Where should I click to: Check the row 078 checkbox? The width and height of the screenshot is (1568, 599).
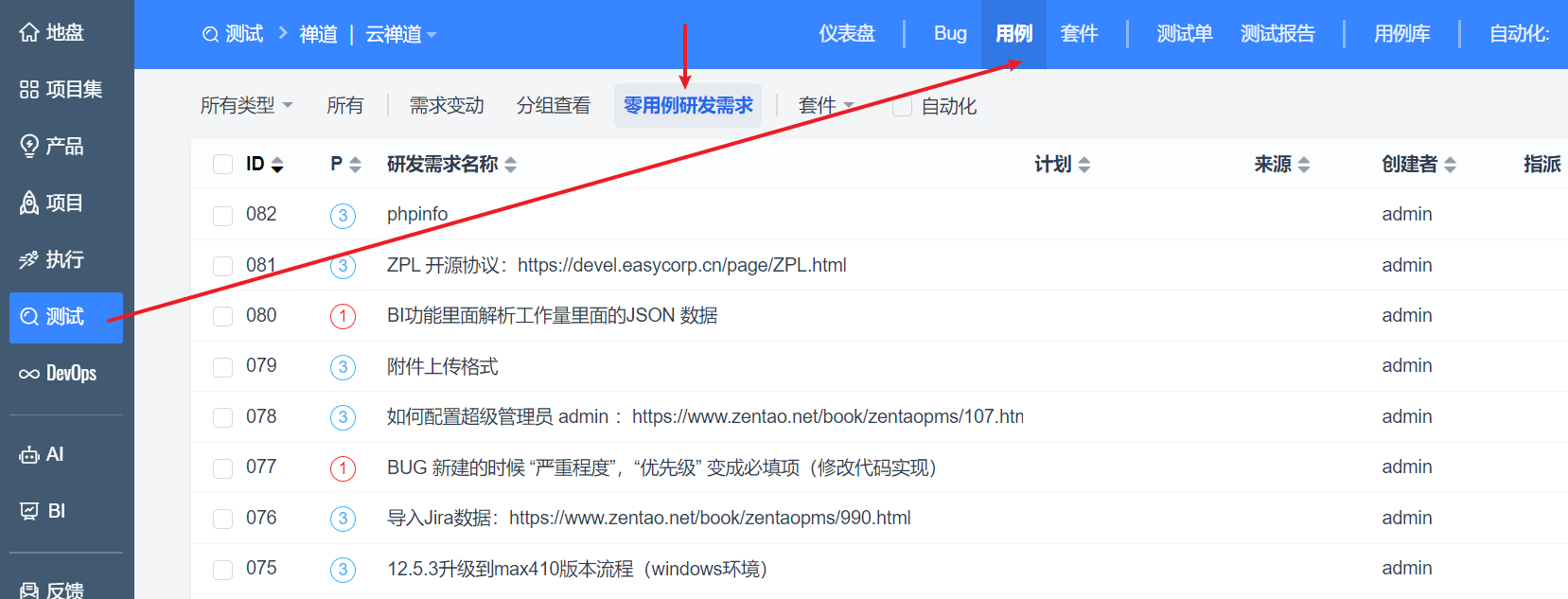pyautogui.click(x=223, y=417)
